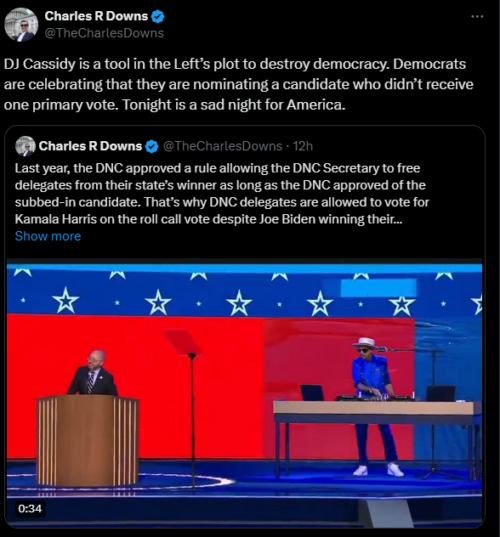Open the @TheCharlesDowns handle in the quoted tweet
The height and width of the screenshot is (537, 500).
(223, 146)
